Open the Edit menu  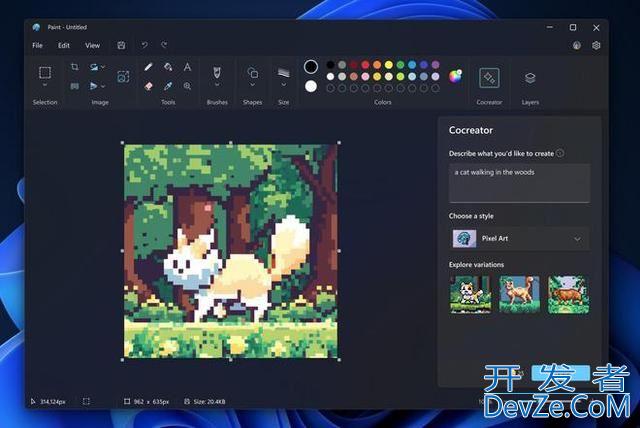click(64, 45)
